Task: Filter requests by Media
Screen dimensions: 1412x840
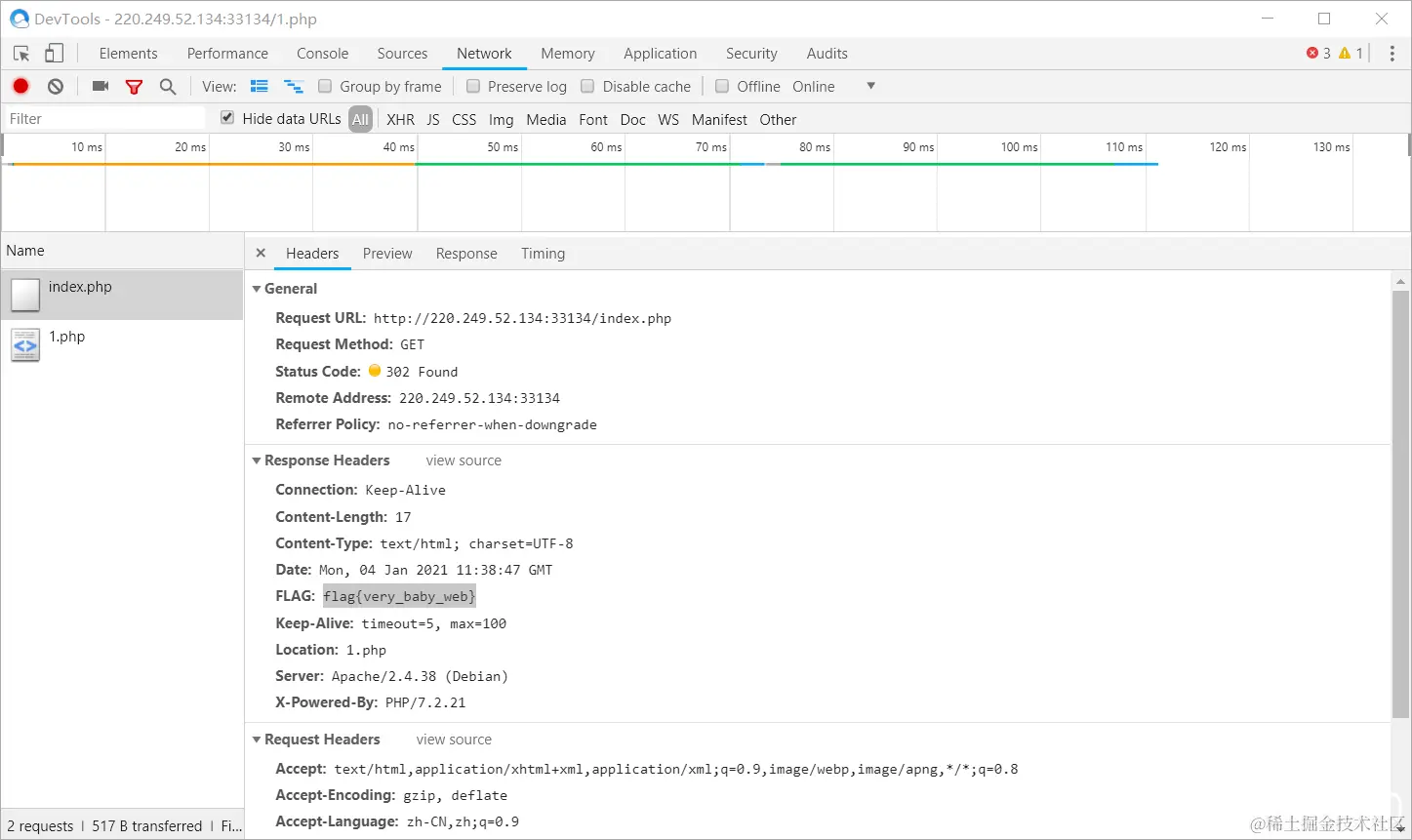Action: coord(545,119)
